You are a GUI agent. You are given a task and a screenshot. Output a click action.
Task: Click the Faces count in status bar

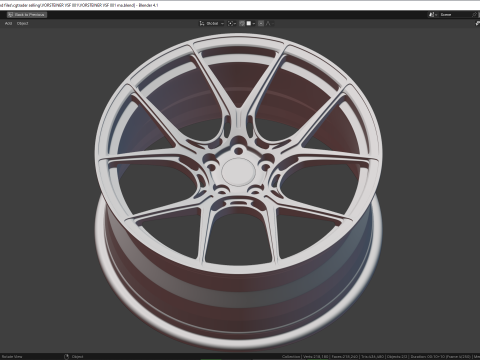[x=345, y=357]
